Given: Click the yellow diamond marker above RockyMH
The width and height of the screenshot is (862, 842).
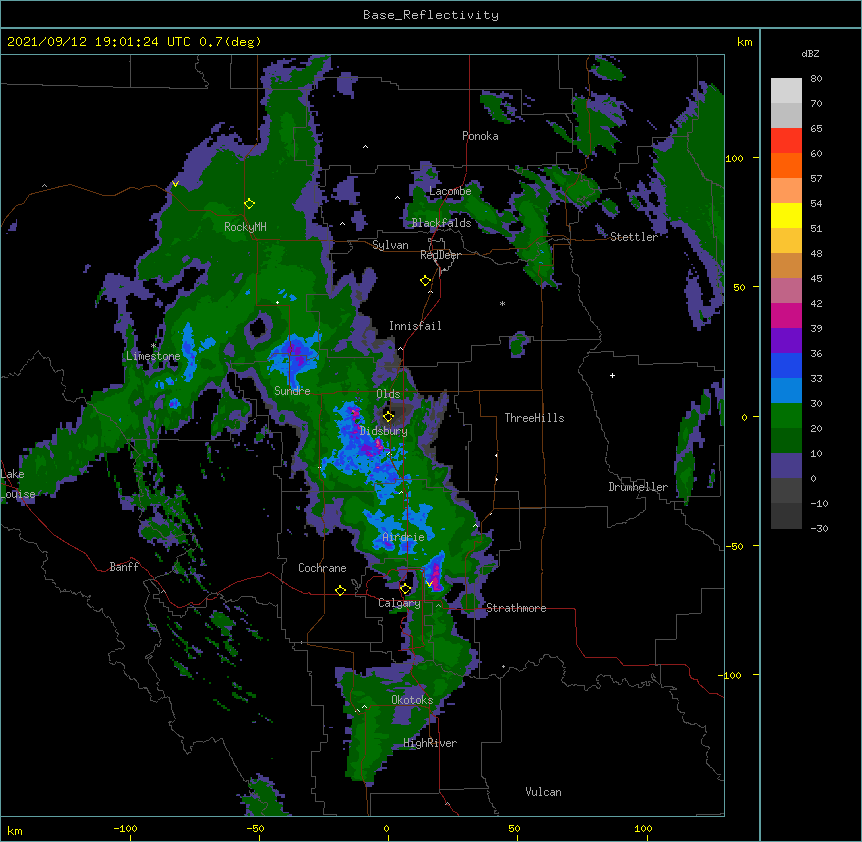Looking at the screenshot, I should pyautogui.click(x=250, y=204).
